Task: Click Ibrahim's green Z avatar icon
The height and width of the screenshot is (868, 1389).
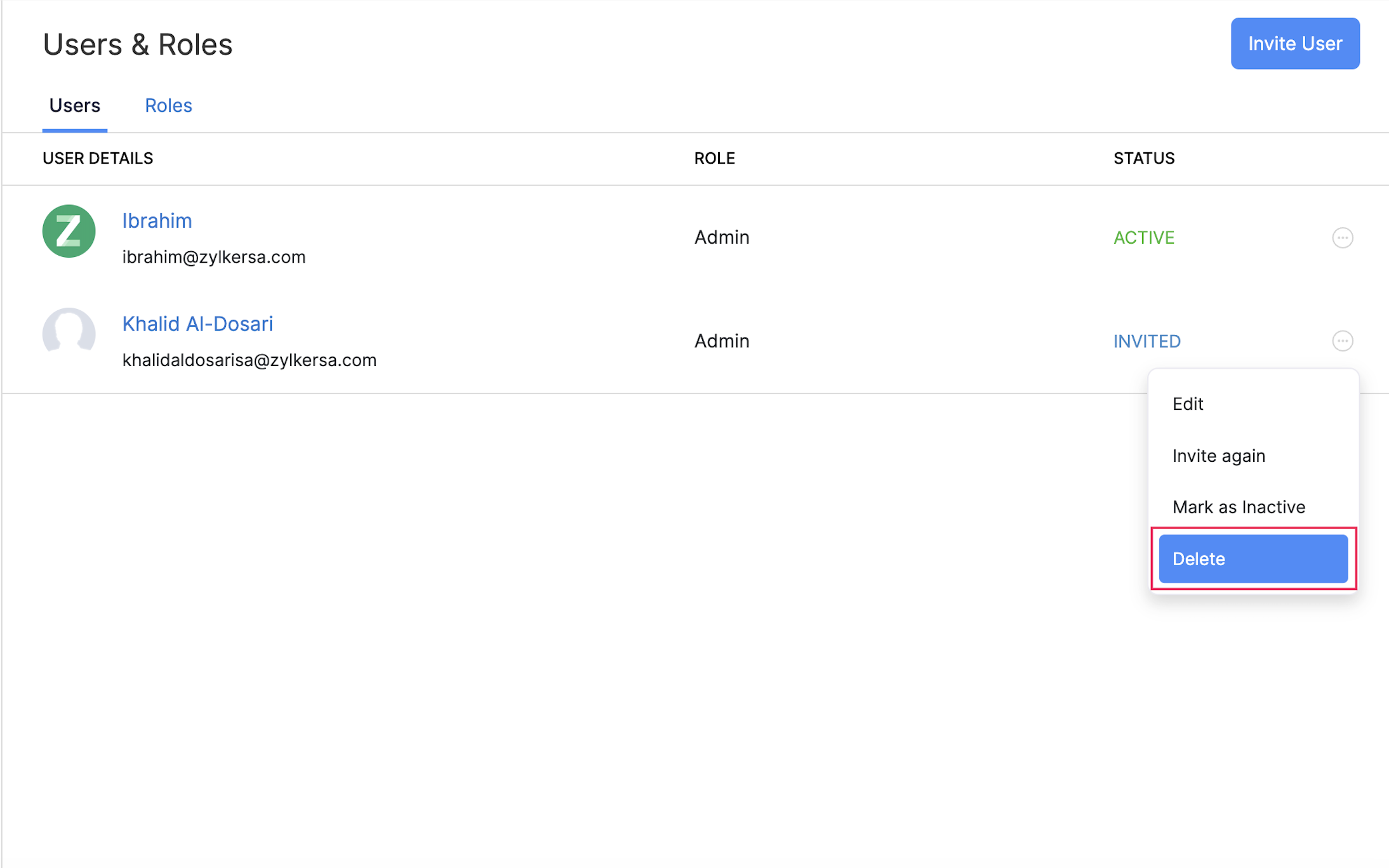Action: (68, 231)
